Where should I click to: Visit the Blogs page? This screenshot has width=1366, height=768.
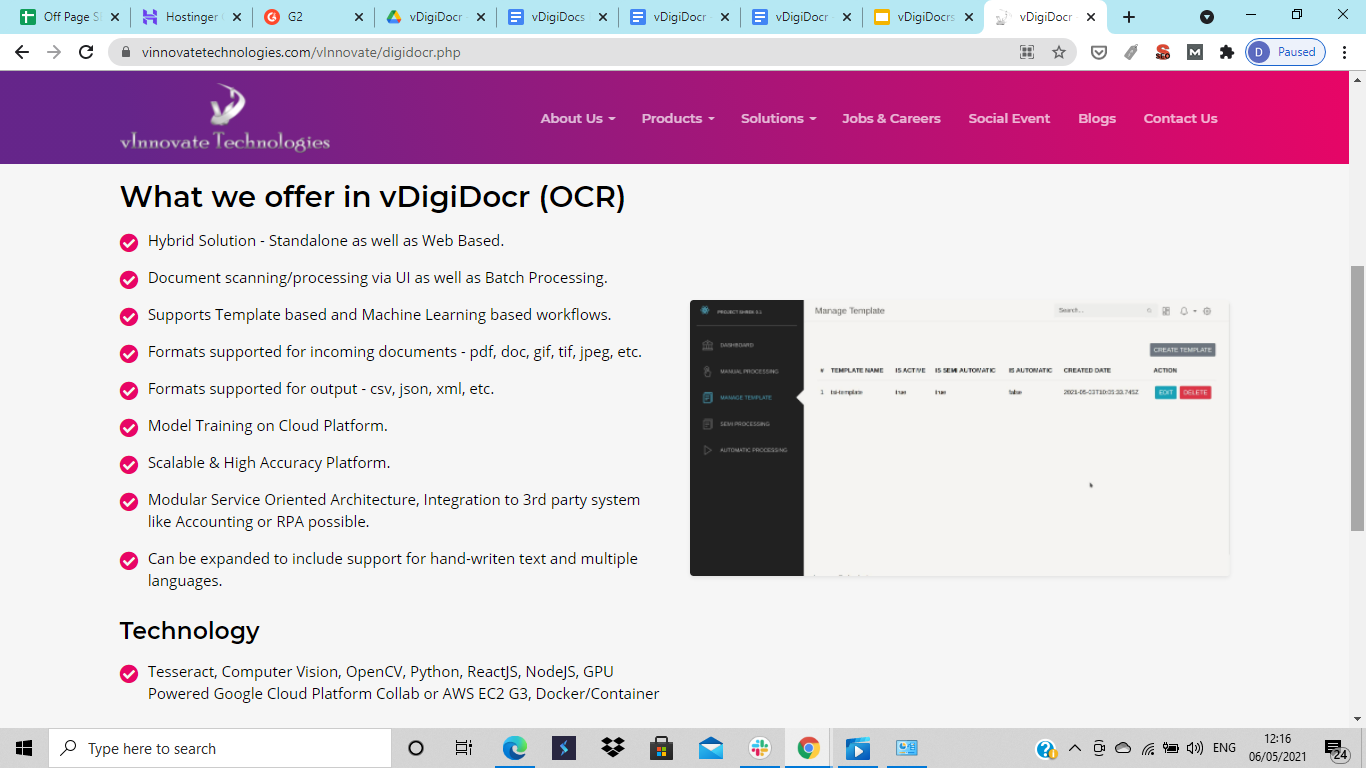pos(1097,118)
